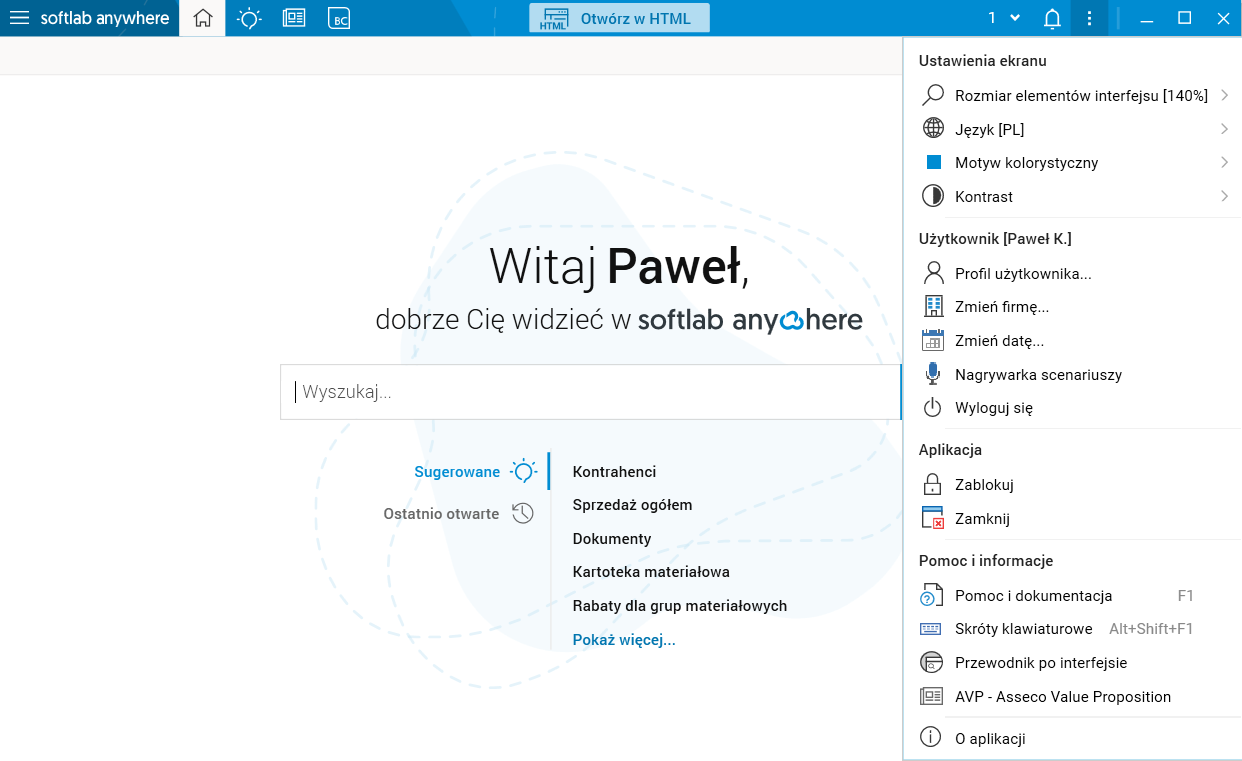The image size is (1242, 761).
Task: Open the Kontrahenci suggestion
Action: pyautogui.click(x=614, y=472)
